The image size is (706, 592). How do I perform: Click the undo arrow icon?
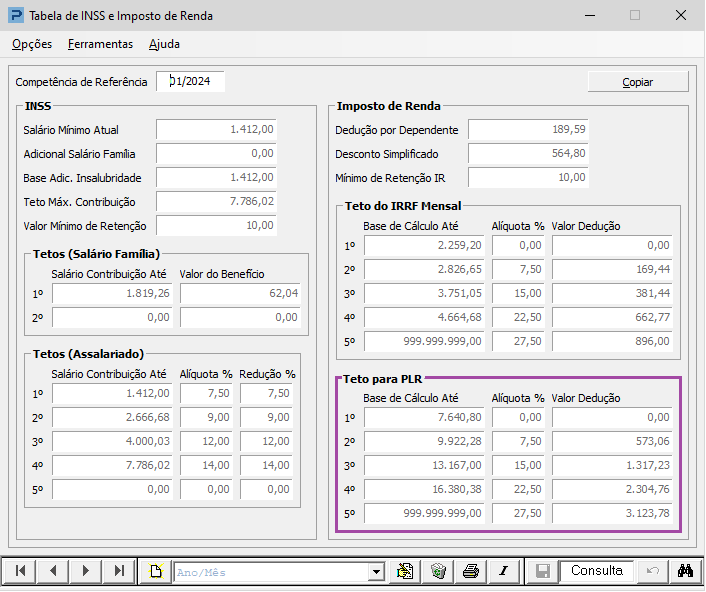652,571
